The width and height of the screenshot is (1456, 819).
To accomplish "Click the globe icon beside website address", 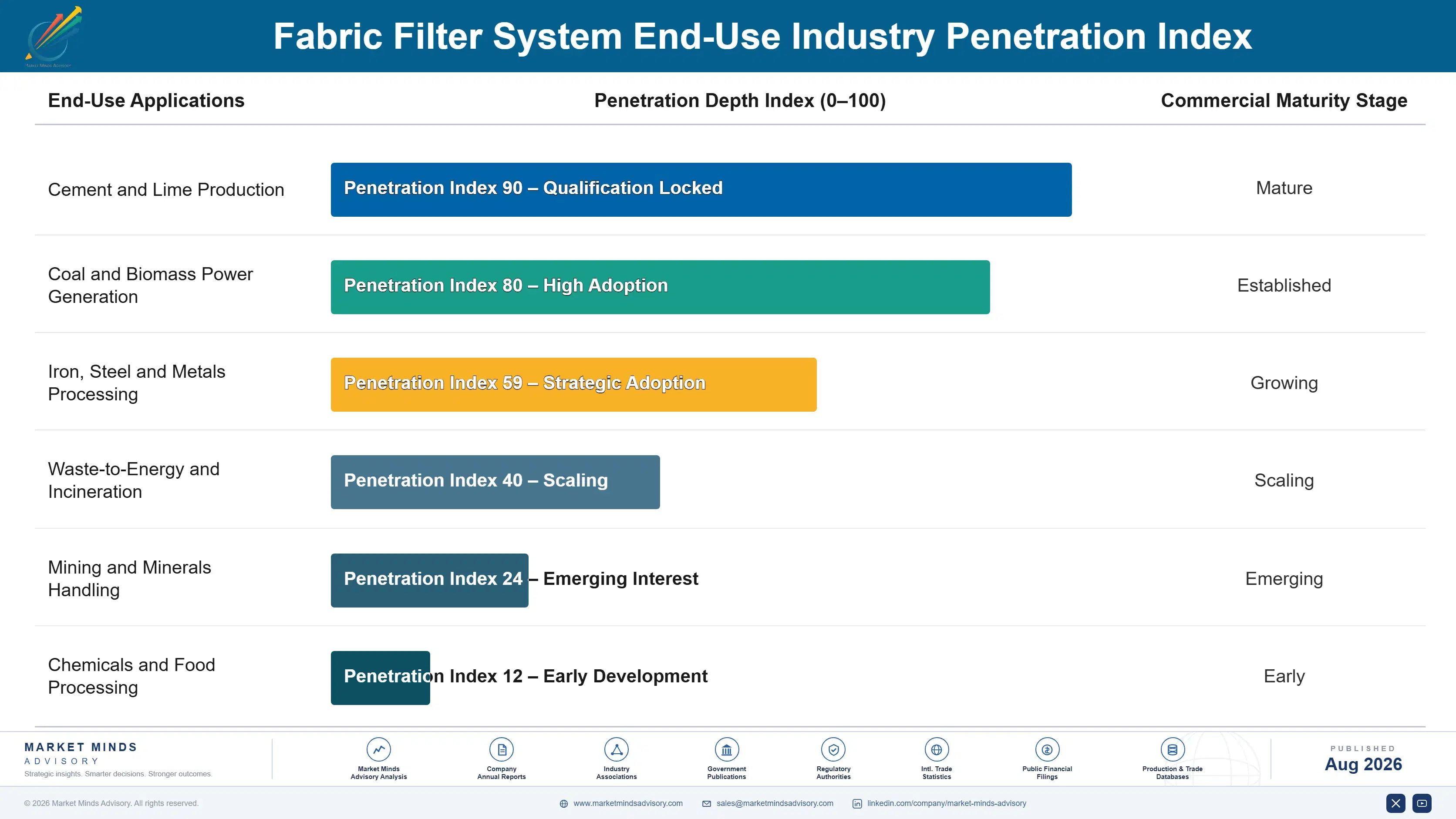I will click(x=563, y=804).
